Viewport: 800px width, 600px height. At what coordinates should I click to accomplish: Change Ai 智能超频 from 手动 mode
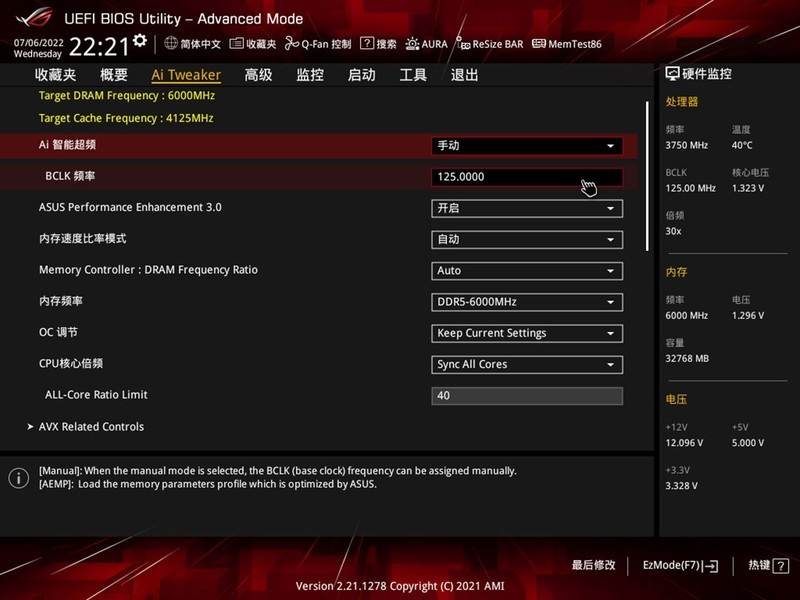(x=527, y=146)
